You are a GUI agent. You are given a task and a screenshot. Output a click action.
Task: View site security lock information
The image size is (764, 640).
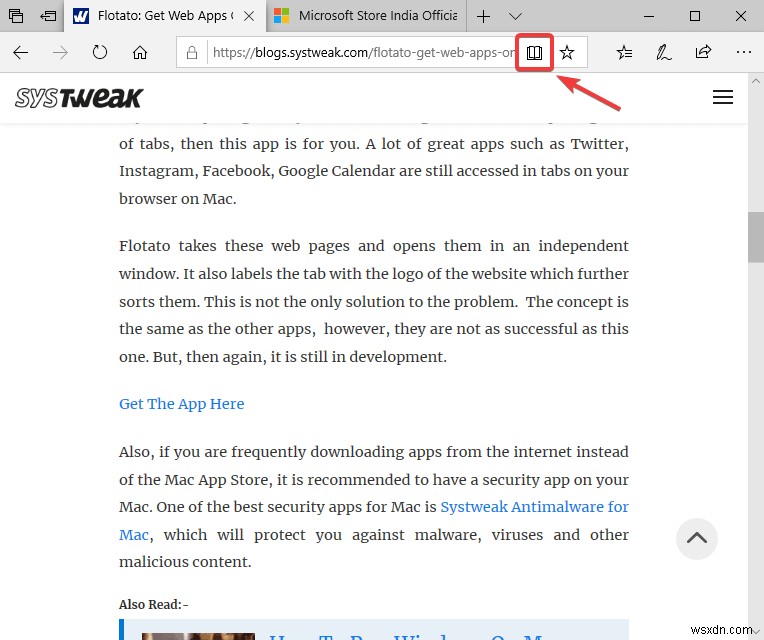click(192, 52)
